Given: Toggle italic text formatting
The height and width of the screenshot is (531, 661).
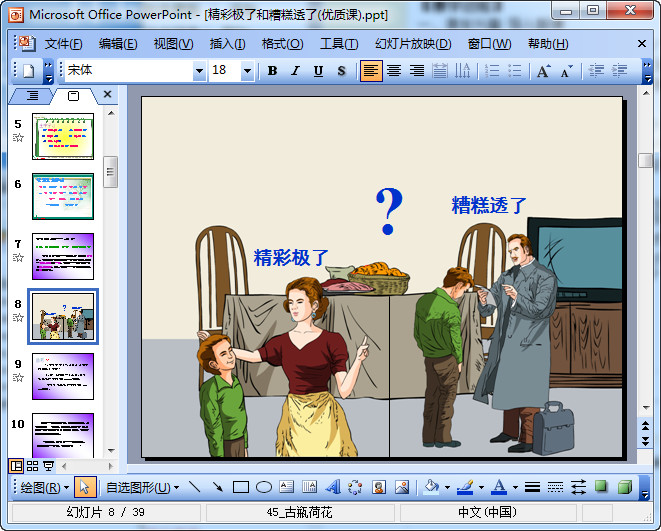Looking at the screenshot, I should (x=295, y=71).
